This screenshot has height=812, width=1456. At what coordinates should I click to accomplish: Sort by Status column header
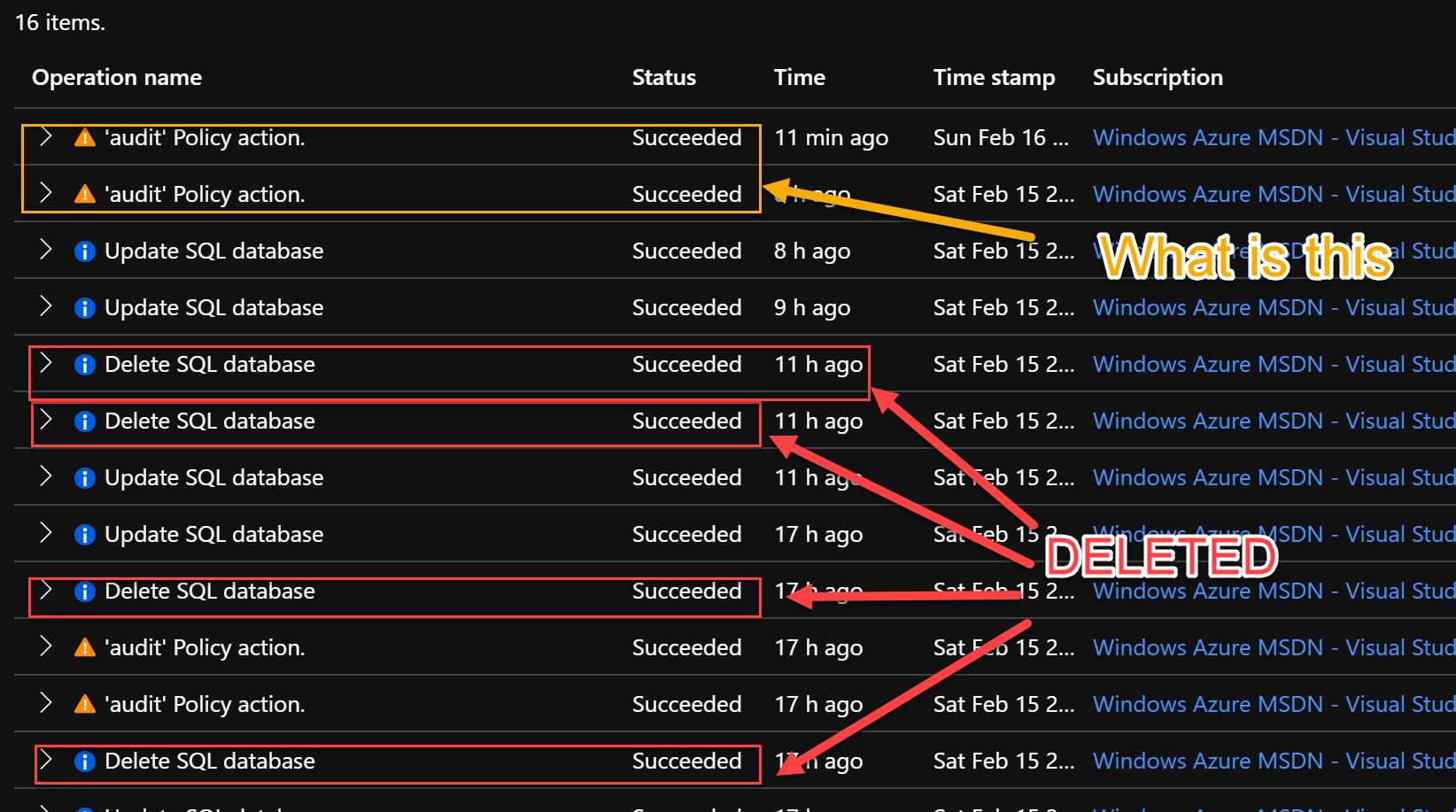[664, 78]
